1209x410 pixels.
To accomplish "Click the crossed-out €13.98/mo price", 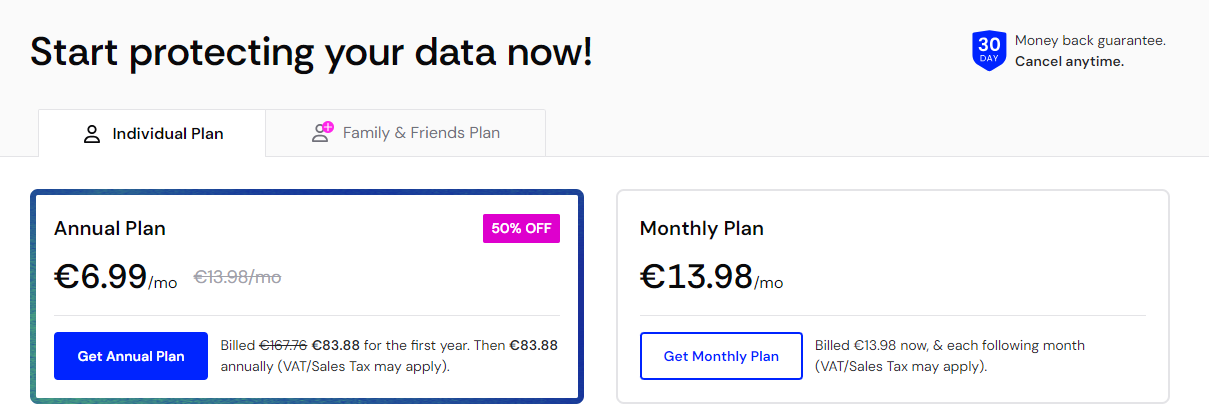I will coord(237,277).
